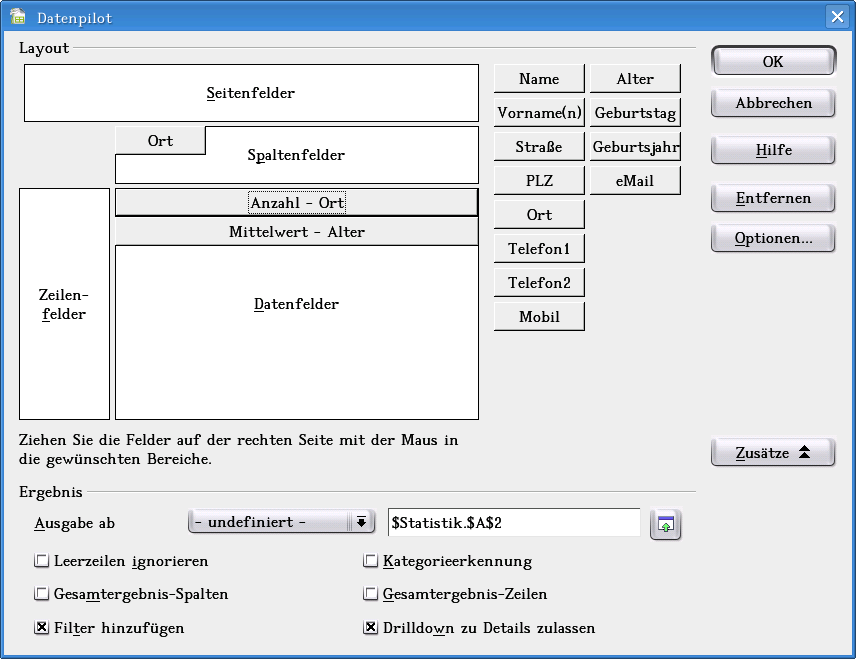Select the Anzahl - Ort data field
The image size is (856, 659).
pos(297,202)
